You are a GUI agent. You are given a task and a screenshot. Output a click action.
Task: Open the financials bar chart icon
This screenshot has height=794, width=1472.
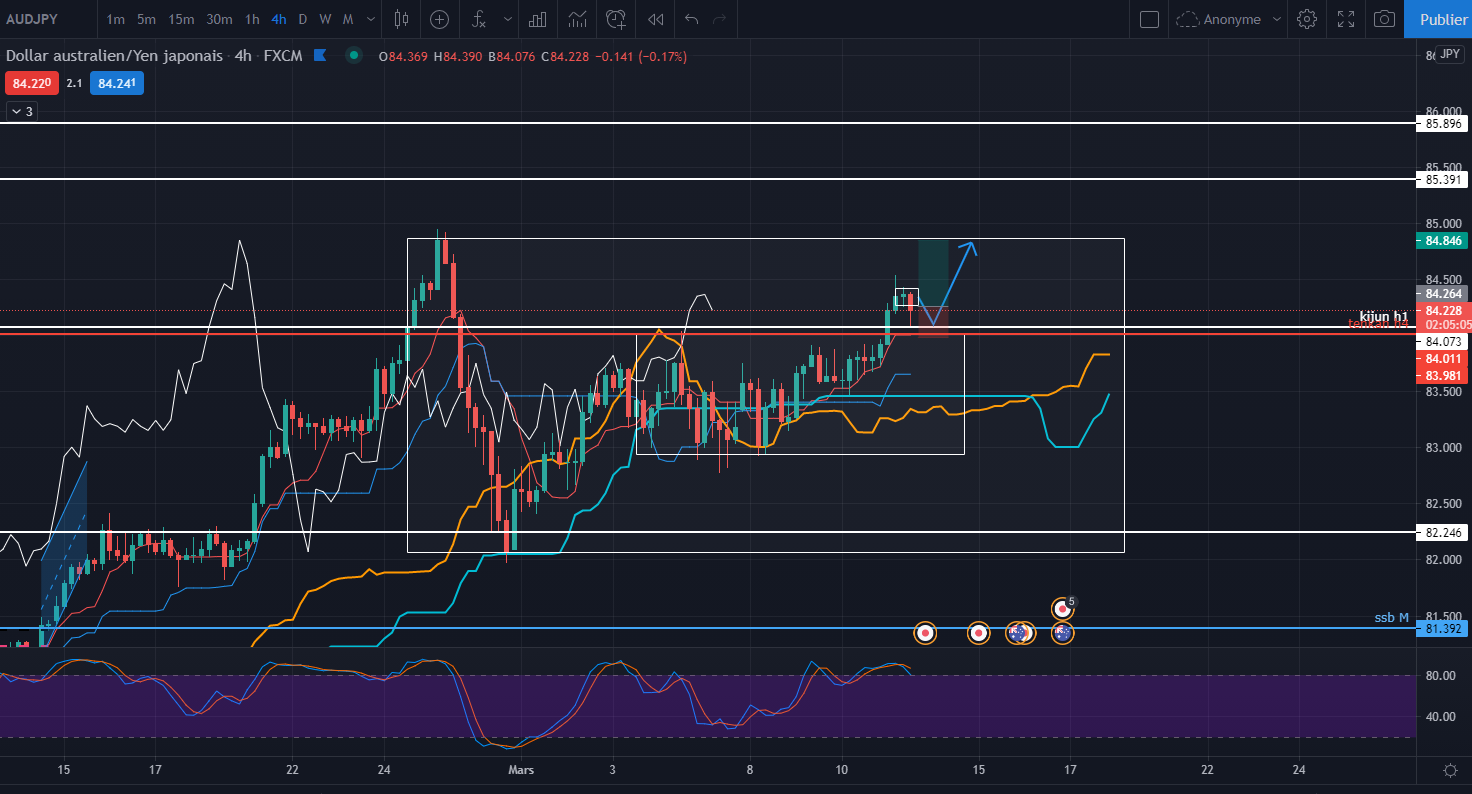pyautogui.click(x=538, y=19)
